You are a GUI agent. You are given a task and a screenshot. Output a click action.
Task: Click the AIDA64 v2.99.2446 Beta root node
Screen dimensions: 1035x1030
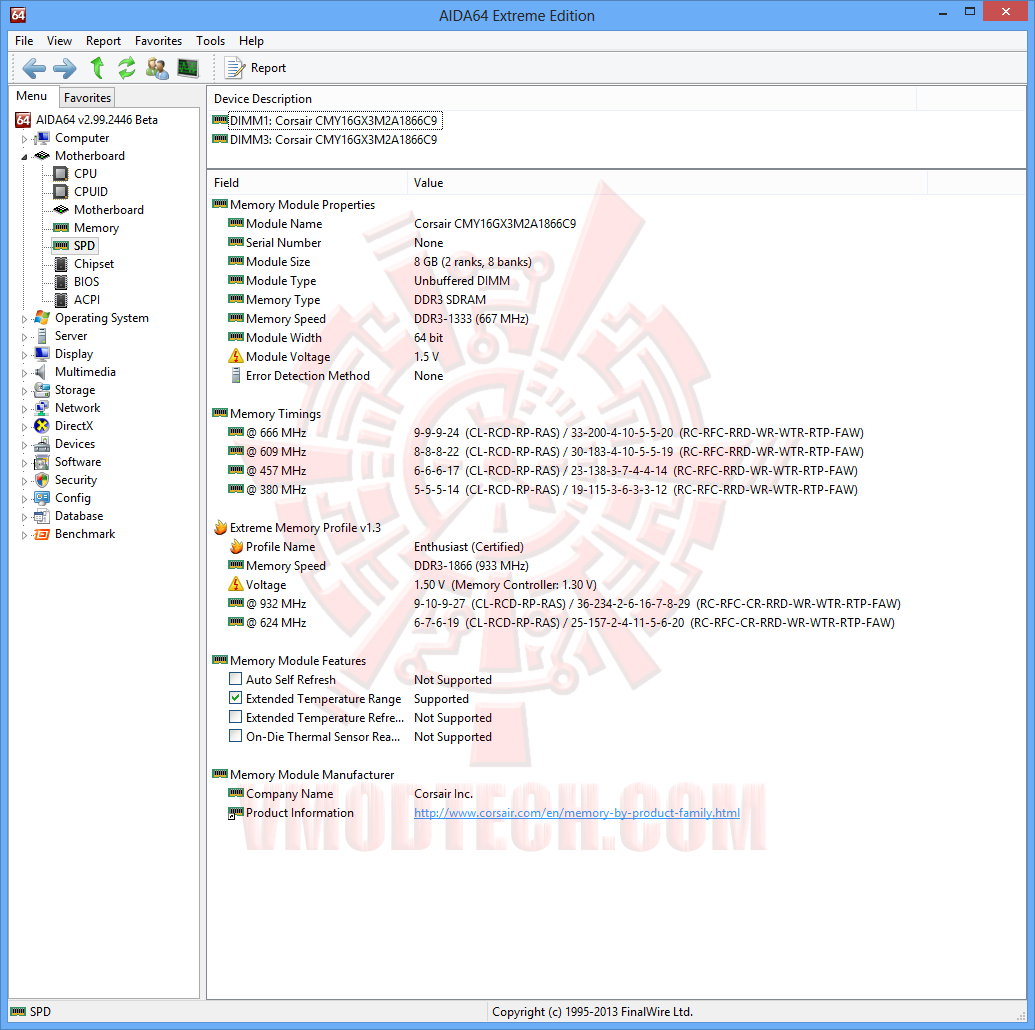click(96, 120)
